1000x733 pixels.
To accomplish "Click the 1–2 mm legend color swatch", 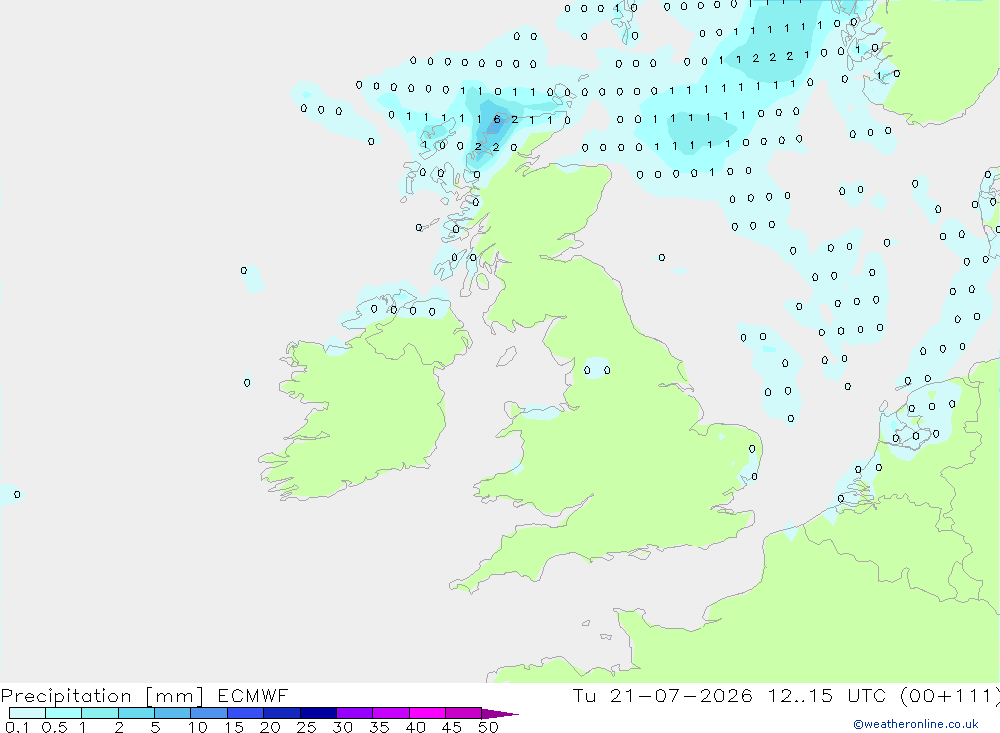I will point(100,713).
